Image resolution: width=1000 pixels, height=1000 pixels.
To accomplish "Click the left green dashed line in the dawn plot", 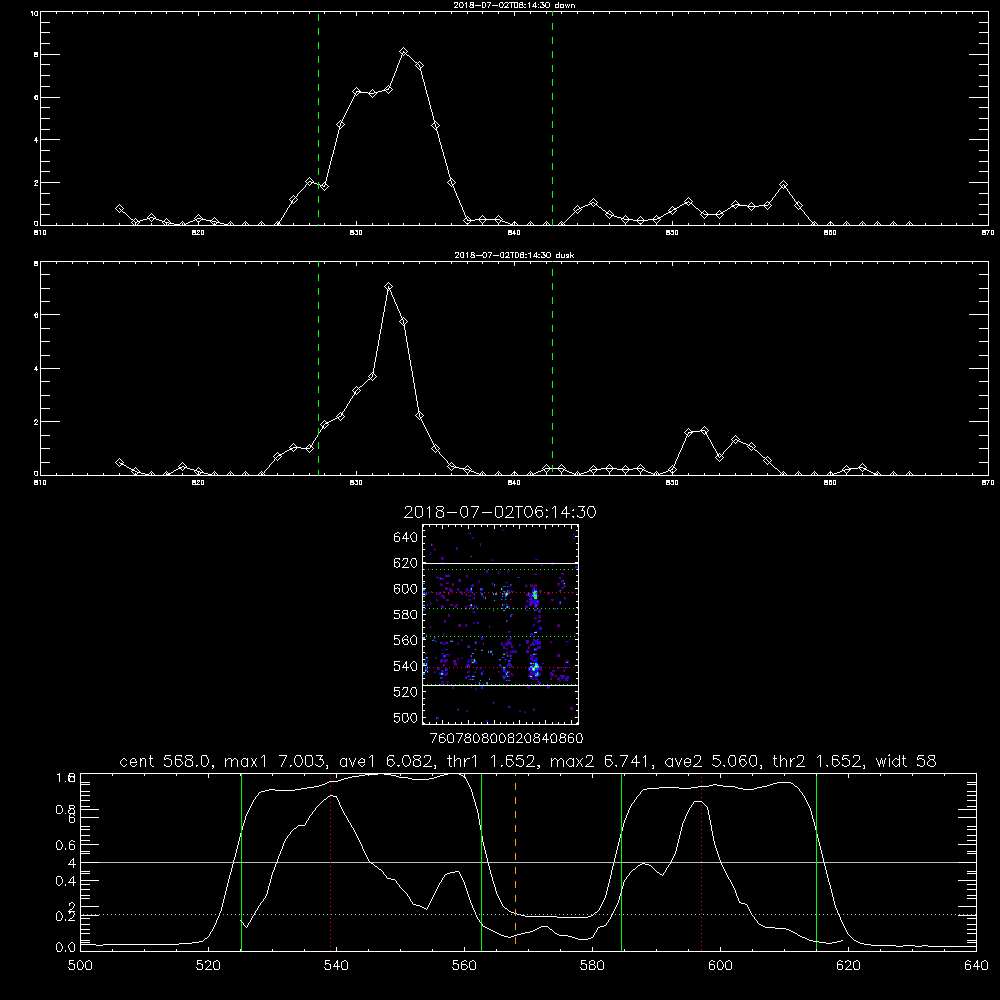I will (318, 119).
